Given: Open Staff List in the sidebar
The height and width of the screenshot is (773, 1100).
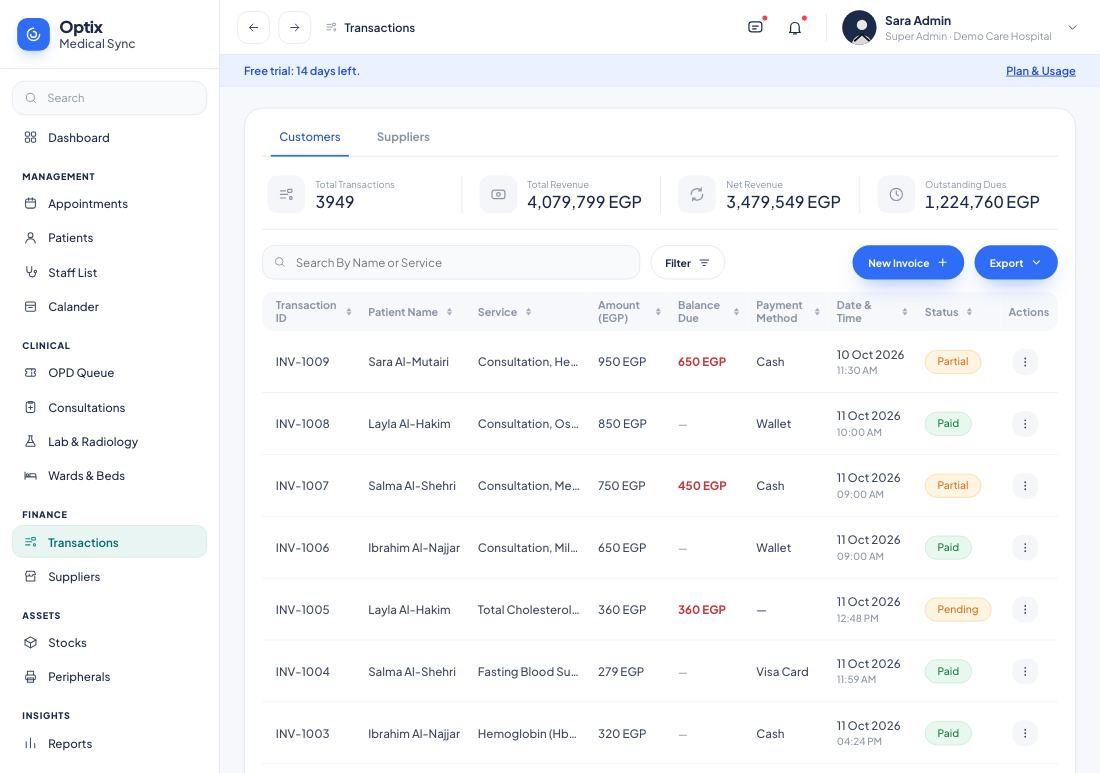Looking at the screenshot, I should (x=109, y=272).
